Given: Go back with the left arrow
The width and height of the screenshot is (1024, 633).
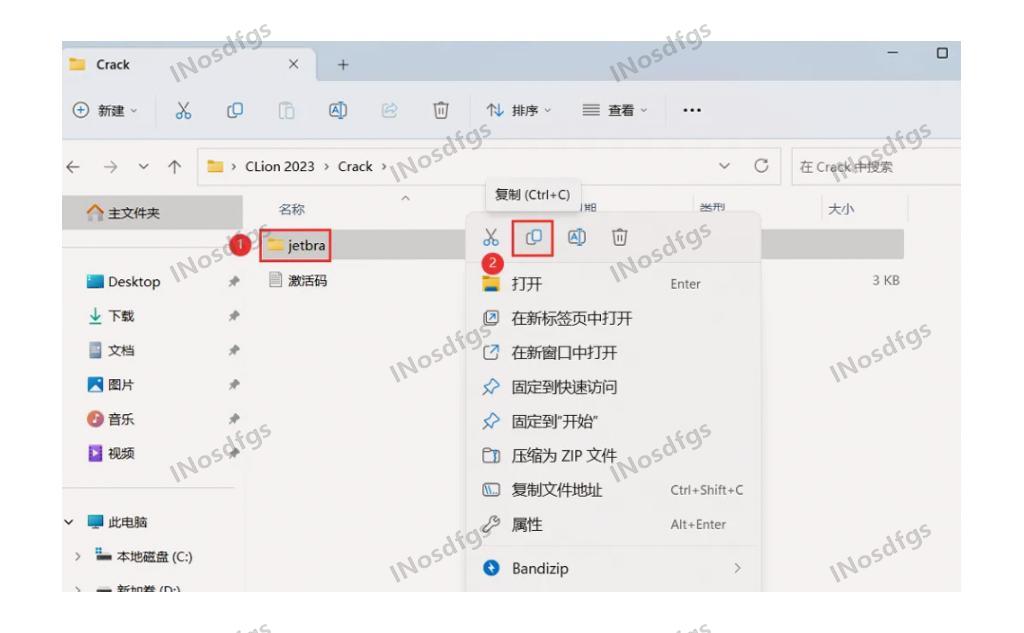Looking at the screenshot, I should pyautogui.click(x=73, y=167).
